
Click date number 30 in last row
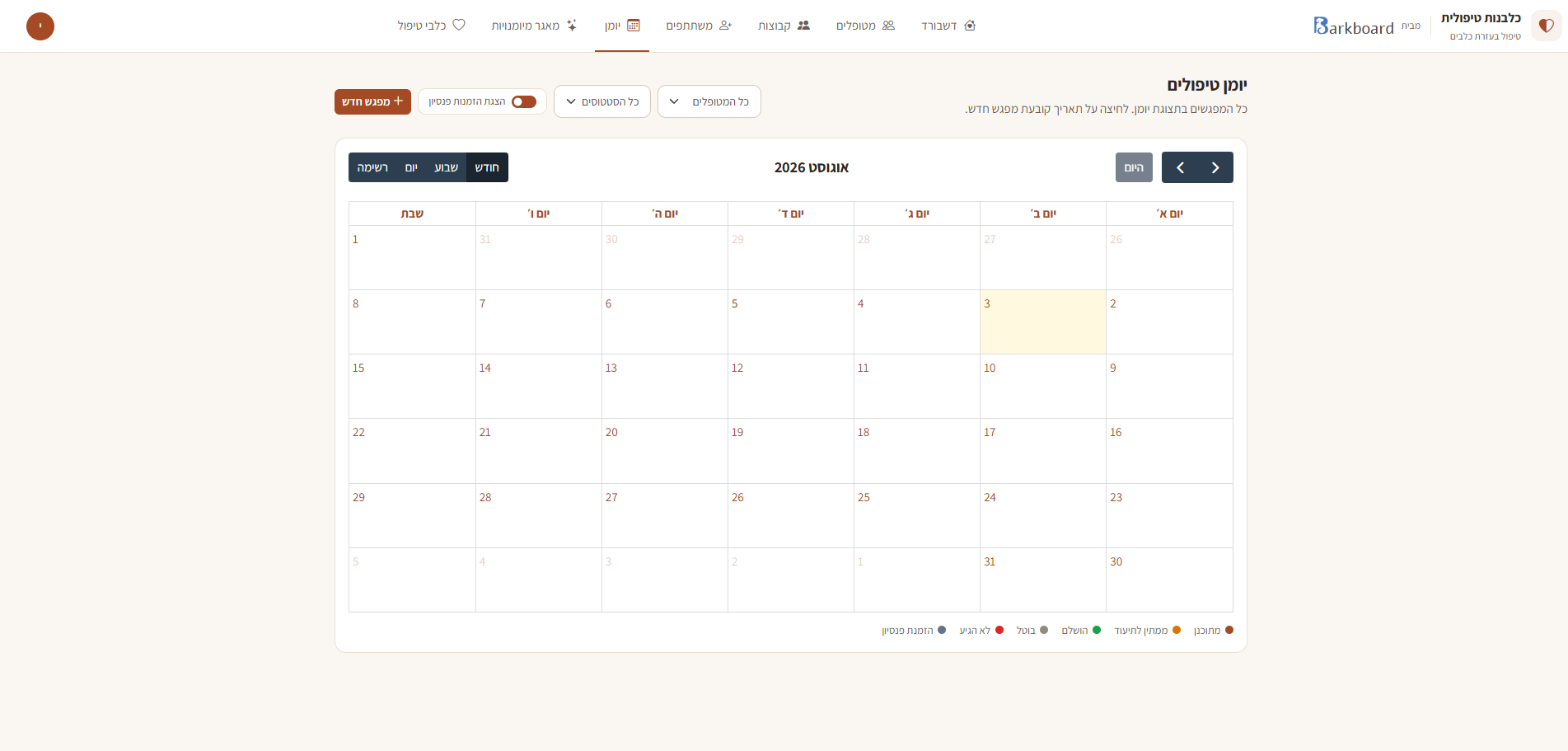point(1116,561)
